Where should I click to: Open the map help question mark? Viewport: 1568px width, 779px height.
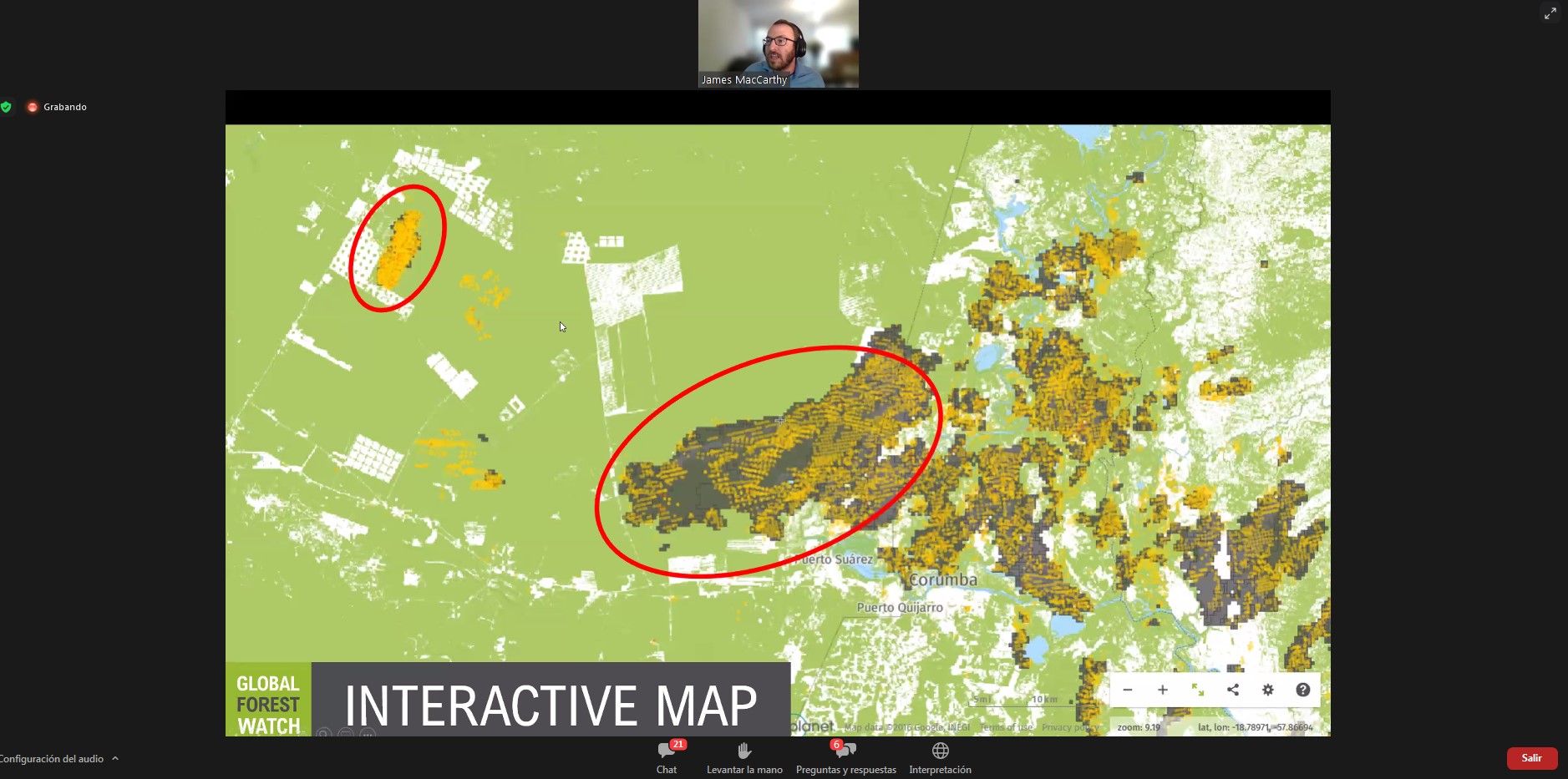pyautogui.click(x=1302, y=690)
